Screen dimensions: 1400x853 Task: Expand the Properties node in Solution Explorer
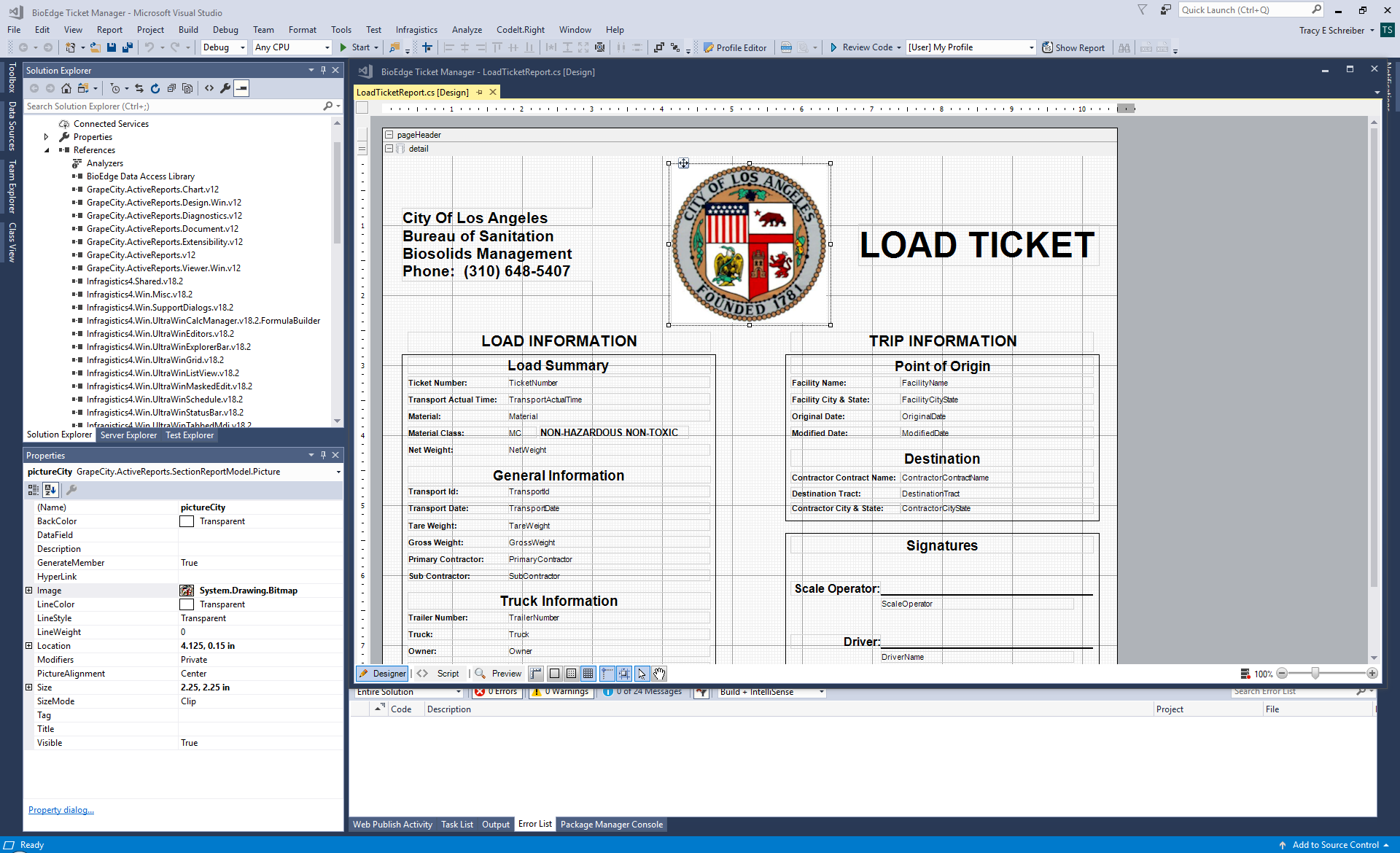(47, 137)
